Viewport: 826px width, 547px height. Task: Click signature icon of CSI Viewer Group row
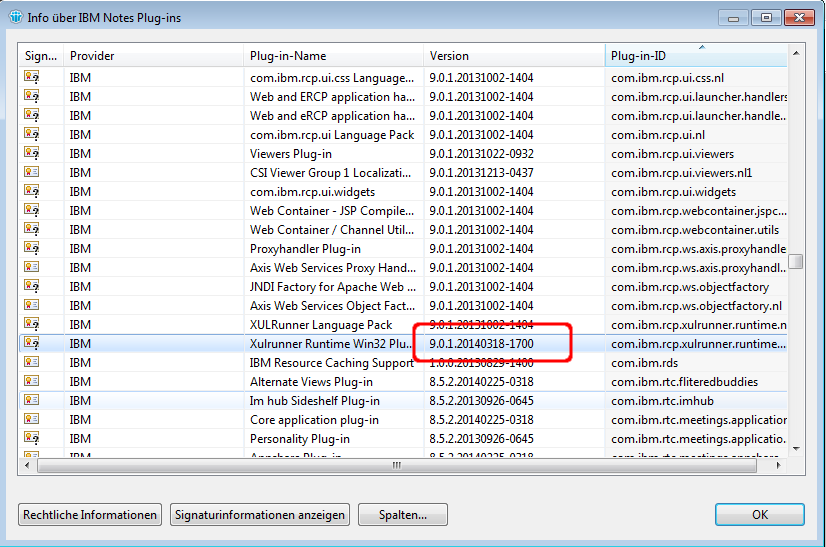pyautogui.click(x=31, y=173)
